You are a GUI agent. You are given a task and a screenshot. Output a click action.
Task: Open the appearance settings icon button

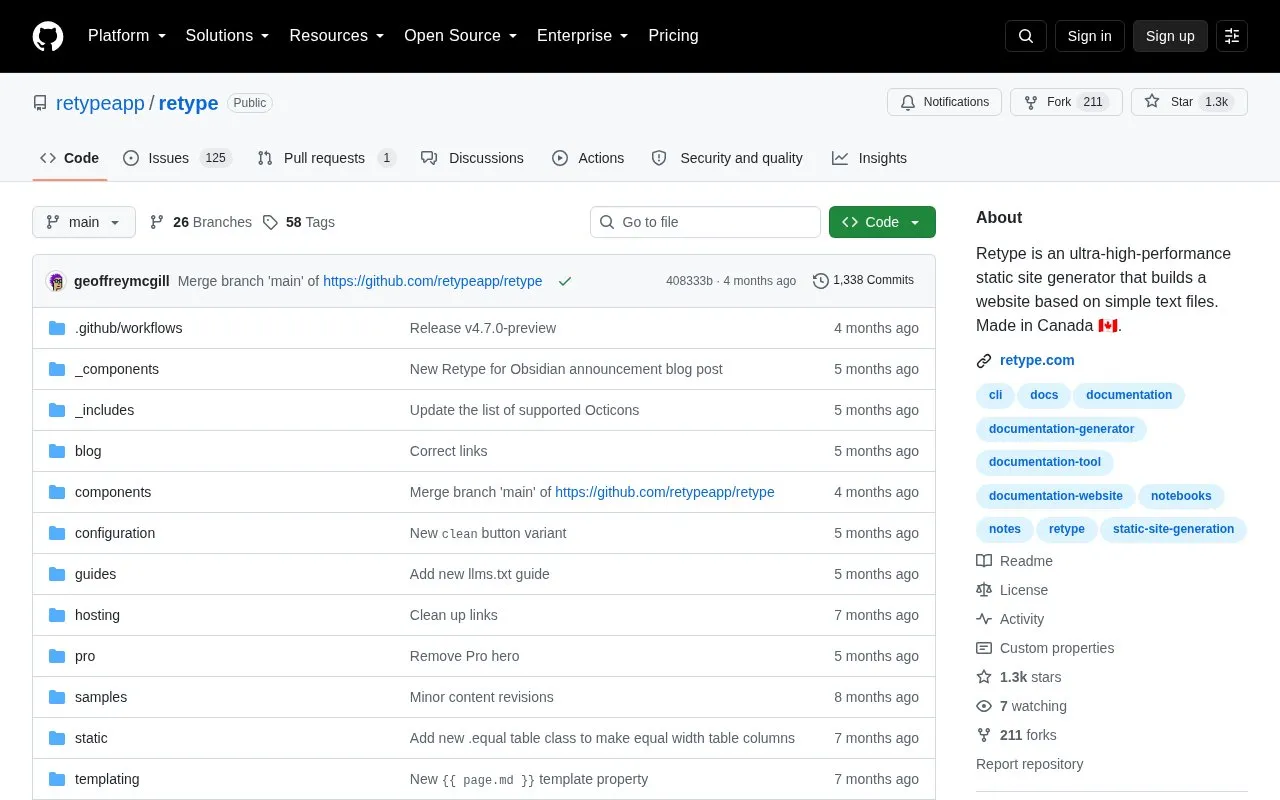[1232, 36]
